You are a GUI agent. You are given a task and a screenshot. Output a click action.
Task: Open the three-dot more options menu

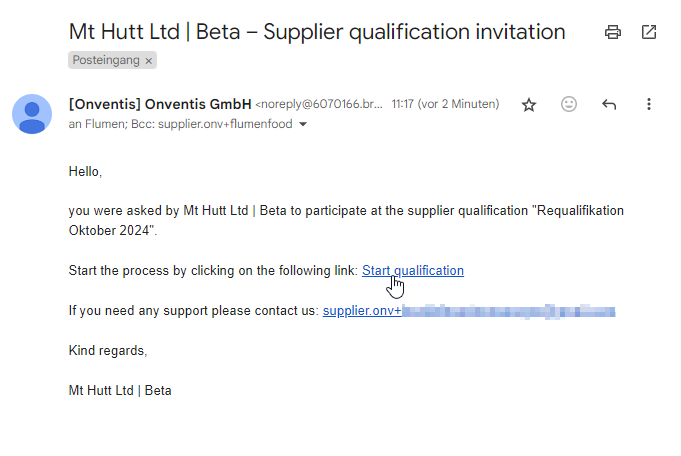pos(649,104)
